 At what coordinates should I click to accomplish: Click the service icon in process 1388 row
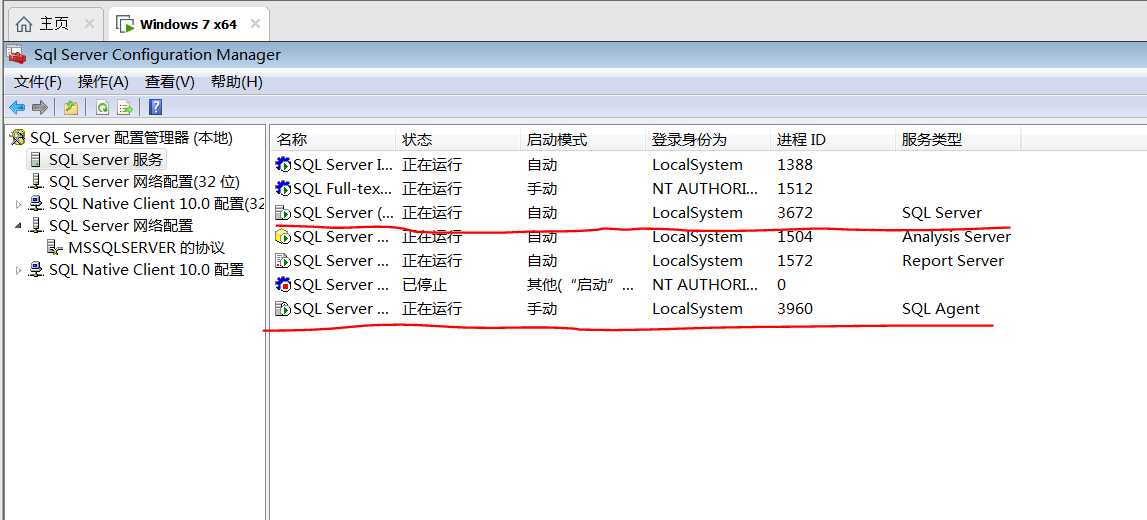(283, 165)
